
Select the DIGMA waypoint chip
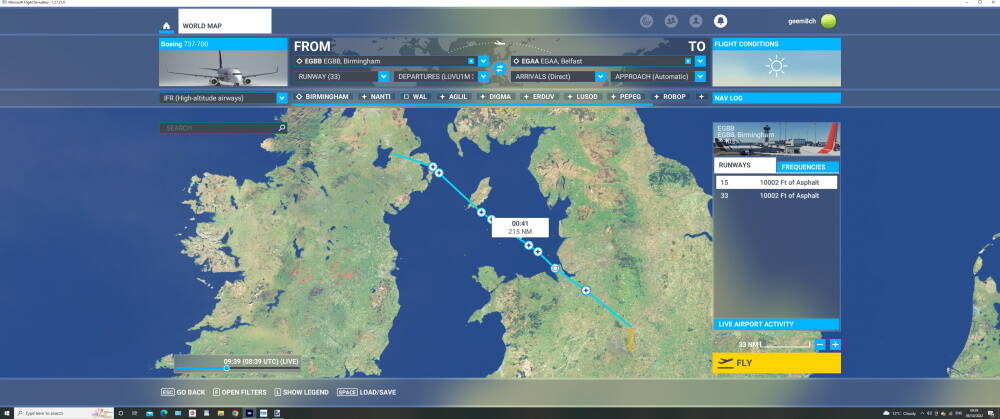[x=496, y=96]
